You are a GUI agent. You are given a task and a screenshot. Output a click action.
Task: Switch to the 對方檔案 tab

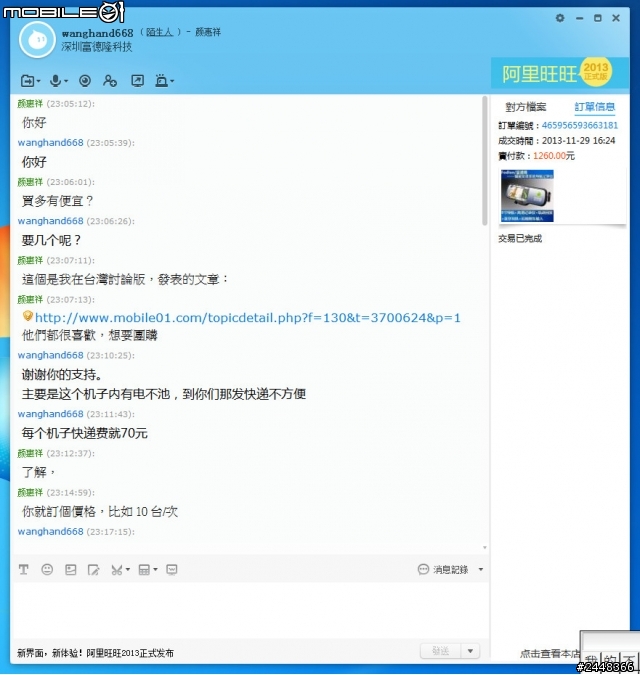(x=526, y=107)
